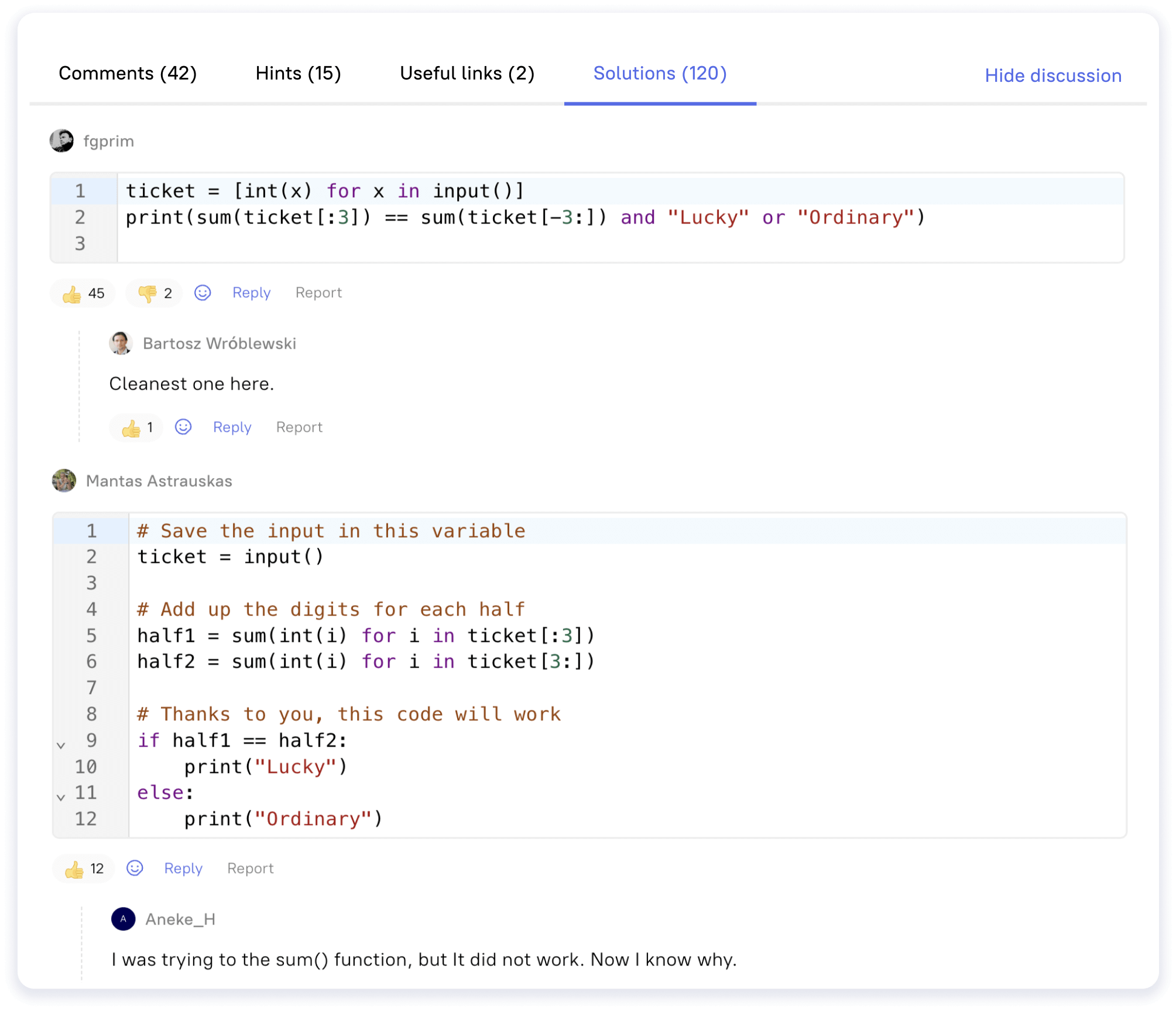Open the Hints (15) tab

pyautogui.click(x=298, y=74)
